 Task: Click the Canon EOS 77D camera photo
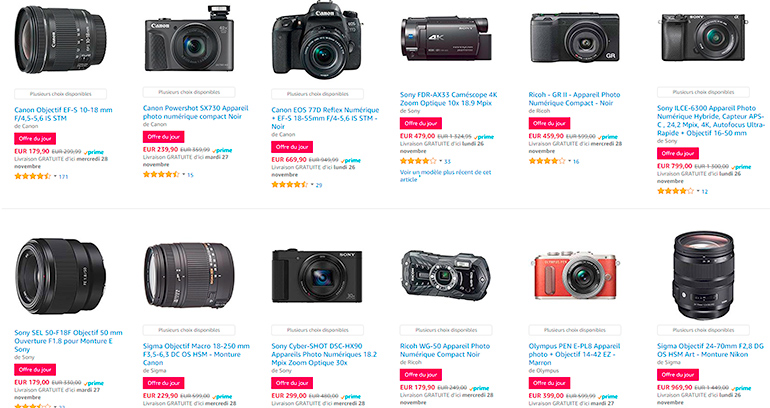tap(314, 45)
